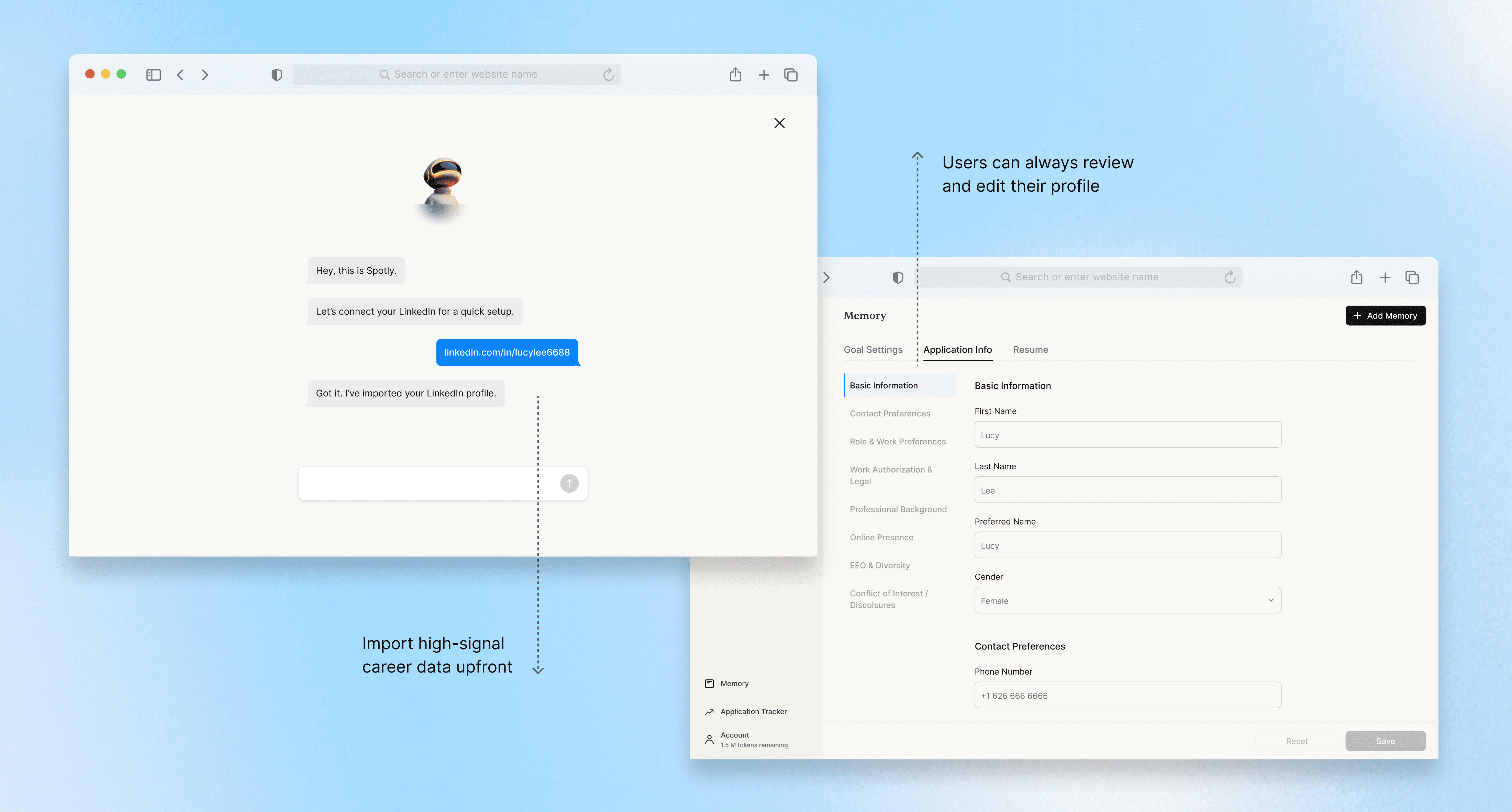Go back in the left browser window

coord(181,75)
